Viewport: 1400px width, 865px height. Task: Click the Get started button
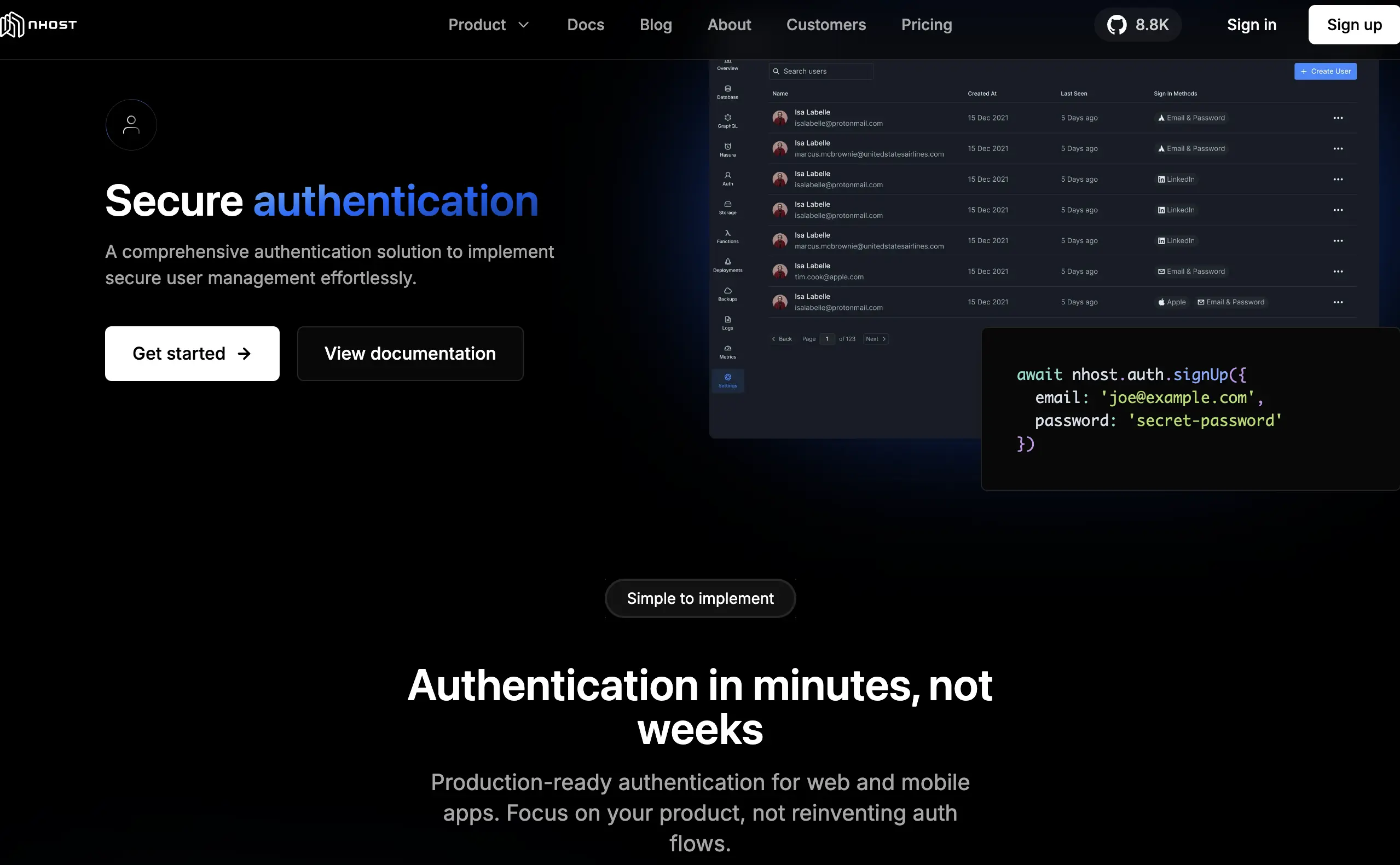(192, 354)
